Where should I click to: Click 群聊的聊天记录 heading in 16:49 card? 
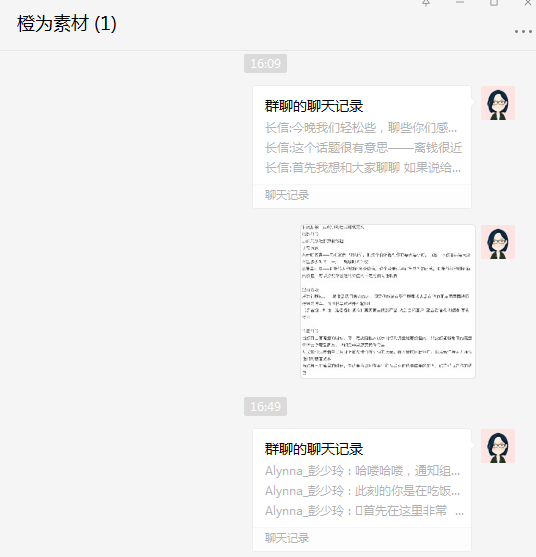(x=314, y=449)
